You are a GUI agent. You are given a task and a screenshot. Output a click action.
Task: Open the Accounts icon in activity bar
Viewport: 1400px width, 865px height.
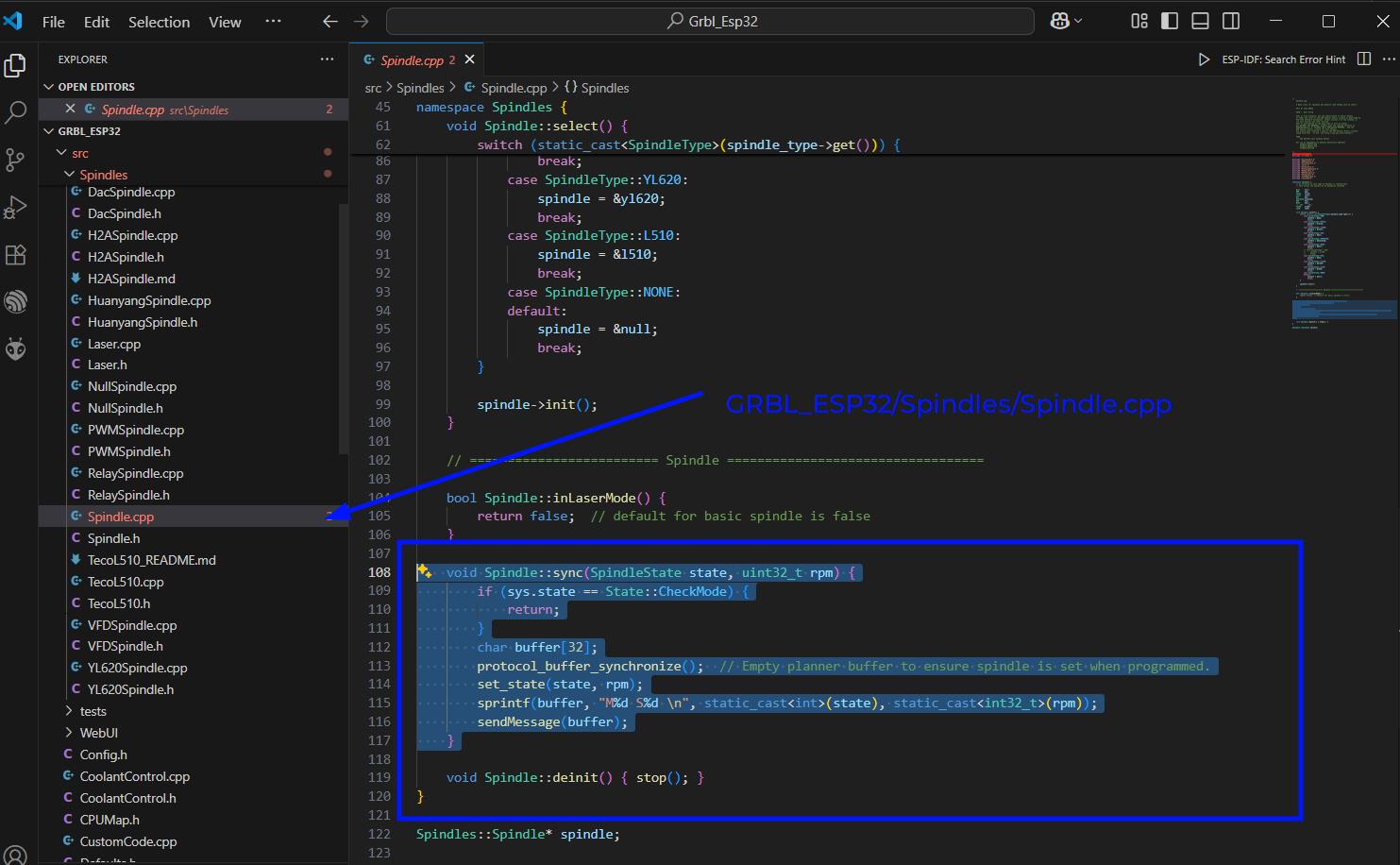(x=15, y=857)
